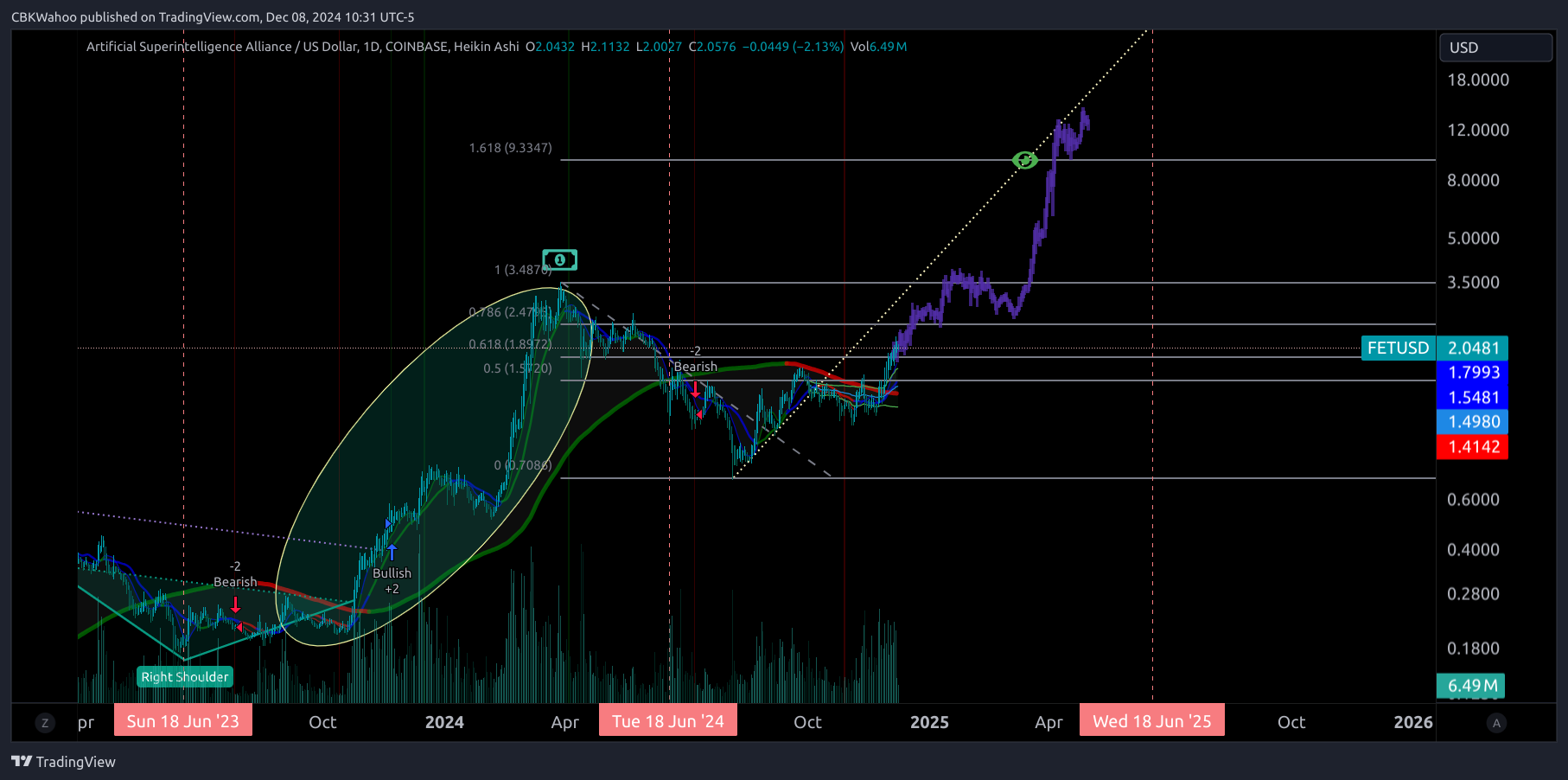Click the Bullish +2 text annotation
The image size is (1568, 780).
(392, 581)
